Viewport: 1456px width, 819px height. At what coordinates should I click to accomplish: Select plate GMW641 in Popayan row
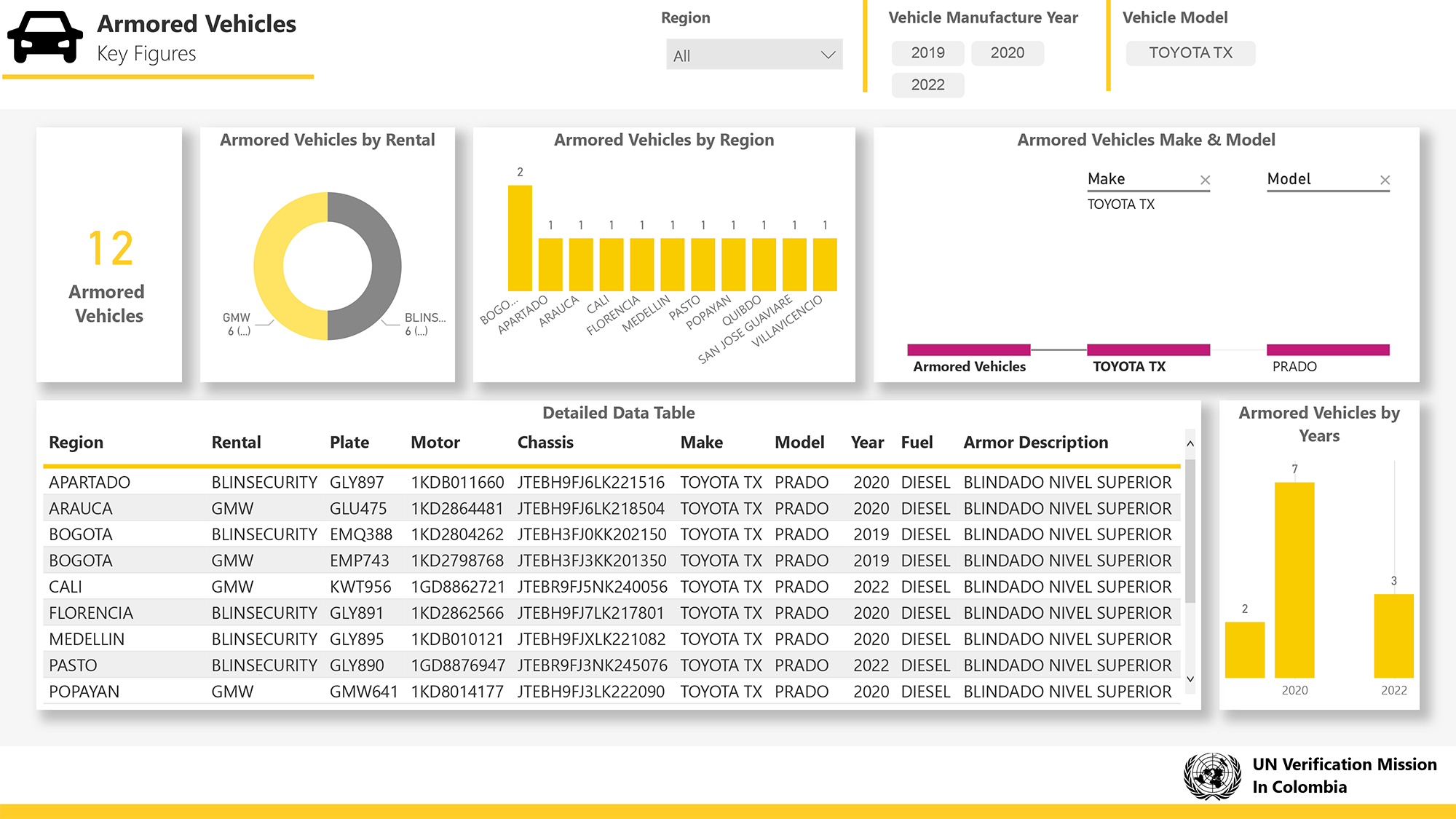tap(364, 692)
